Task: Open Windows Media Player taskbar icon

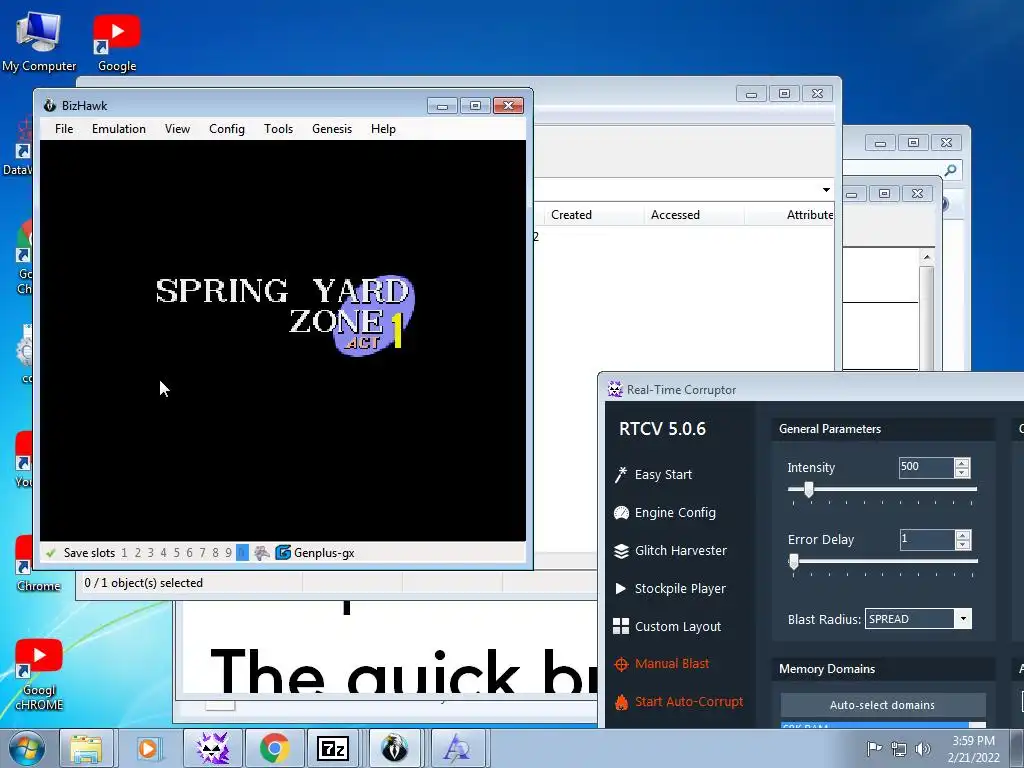Action: [148, 748]
